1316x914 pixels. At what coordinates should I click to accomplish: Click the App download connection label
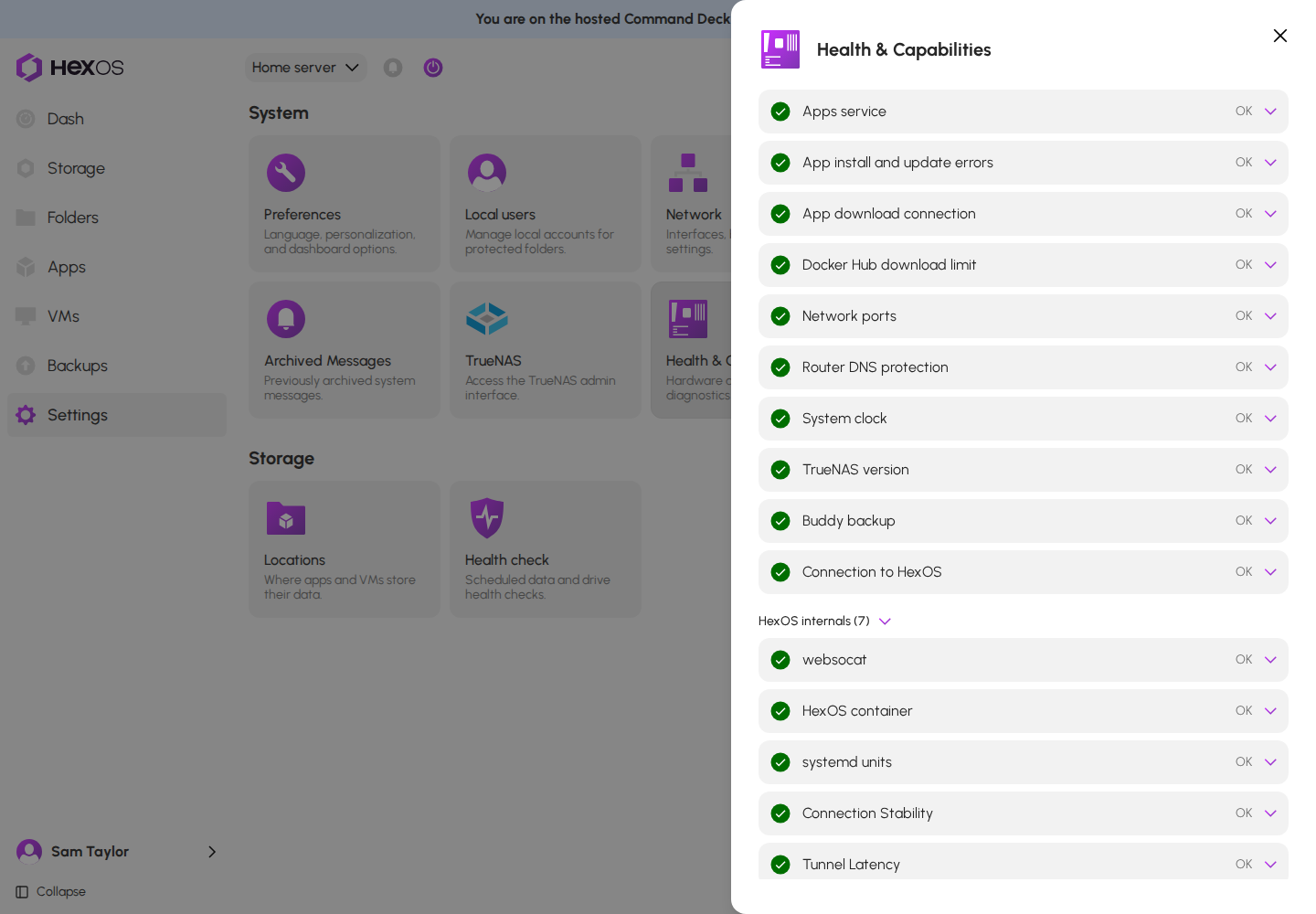(889, 214)
